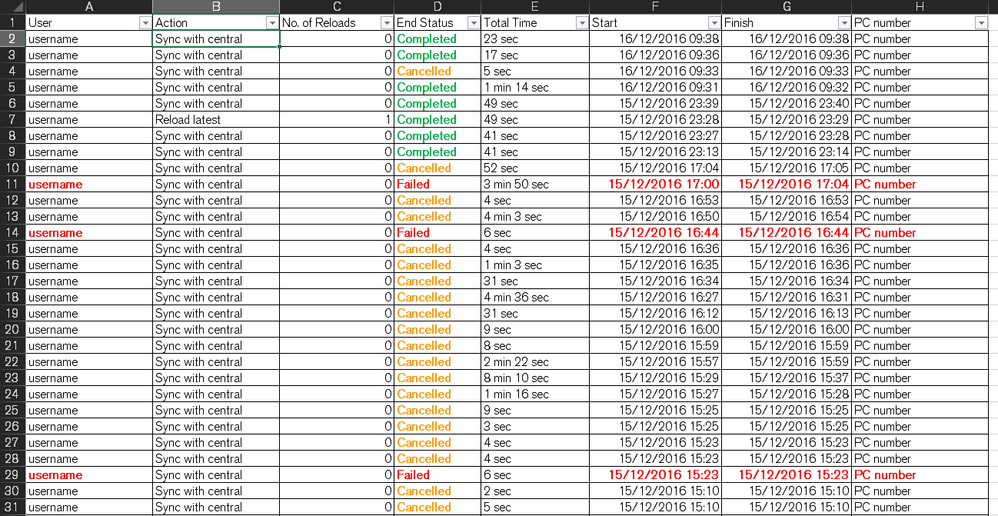The image size is (998, 516).
Task: Click the '3 min 50 sec' total time cell
Action: point(535,185)
